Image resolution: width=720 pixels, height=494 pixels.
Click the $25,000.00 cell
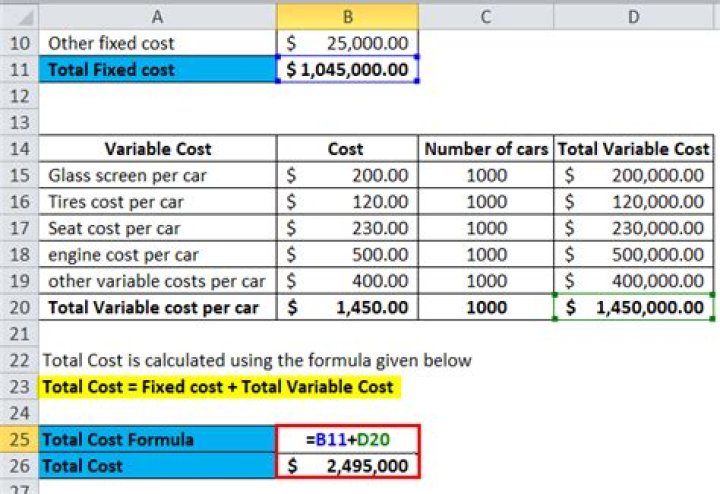(x=348, y=43)
